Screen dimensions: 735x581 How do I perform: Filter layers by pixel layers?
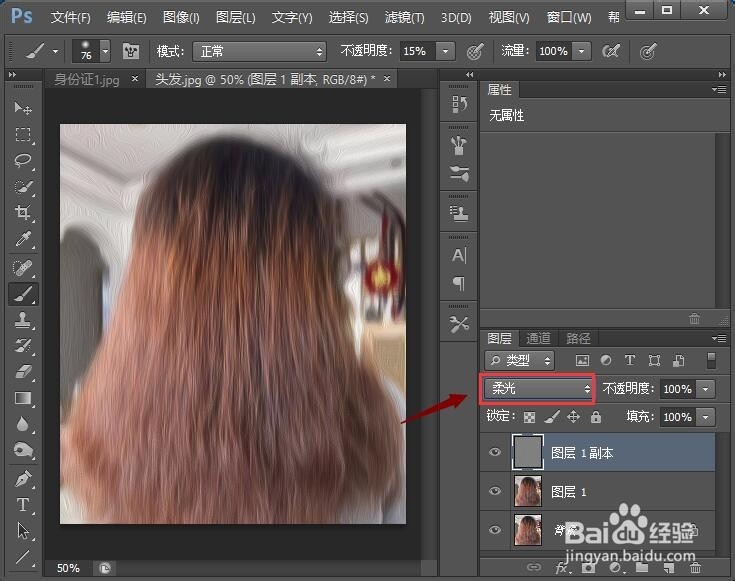pyautogui.click(x=582, y=360)
